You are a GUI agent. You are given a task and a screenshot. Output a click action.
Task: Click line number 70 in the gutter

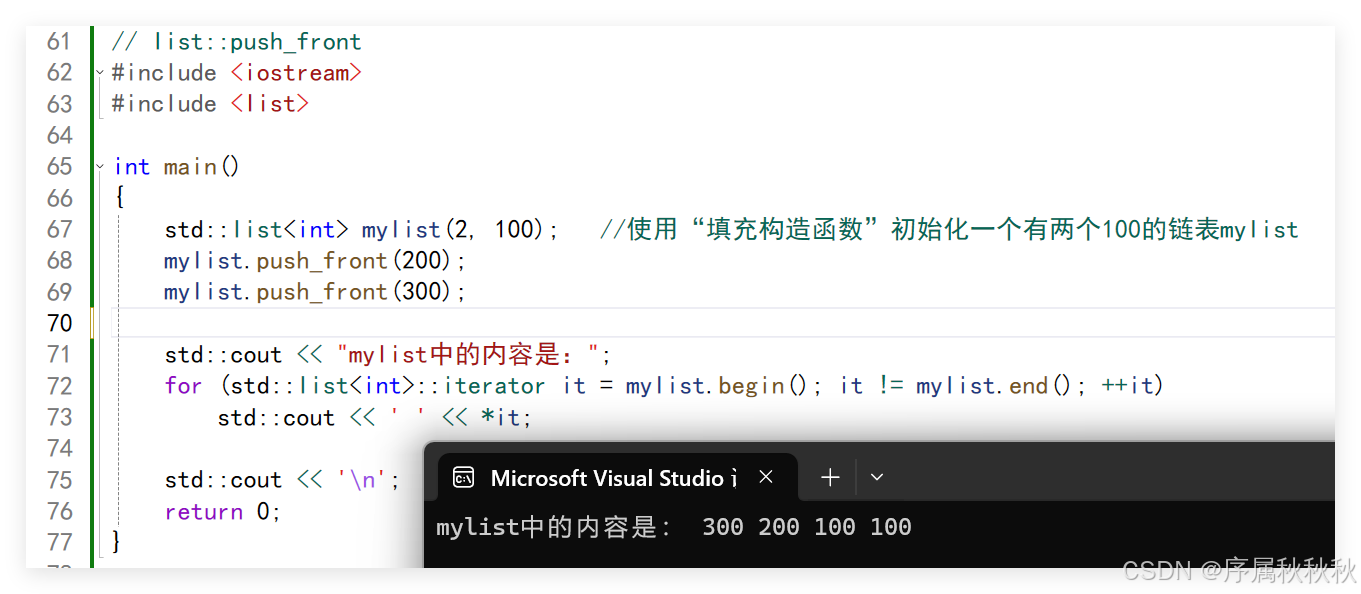(x=60, y=323)
